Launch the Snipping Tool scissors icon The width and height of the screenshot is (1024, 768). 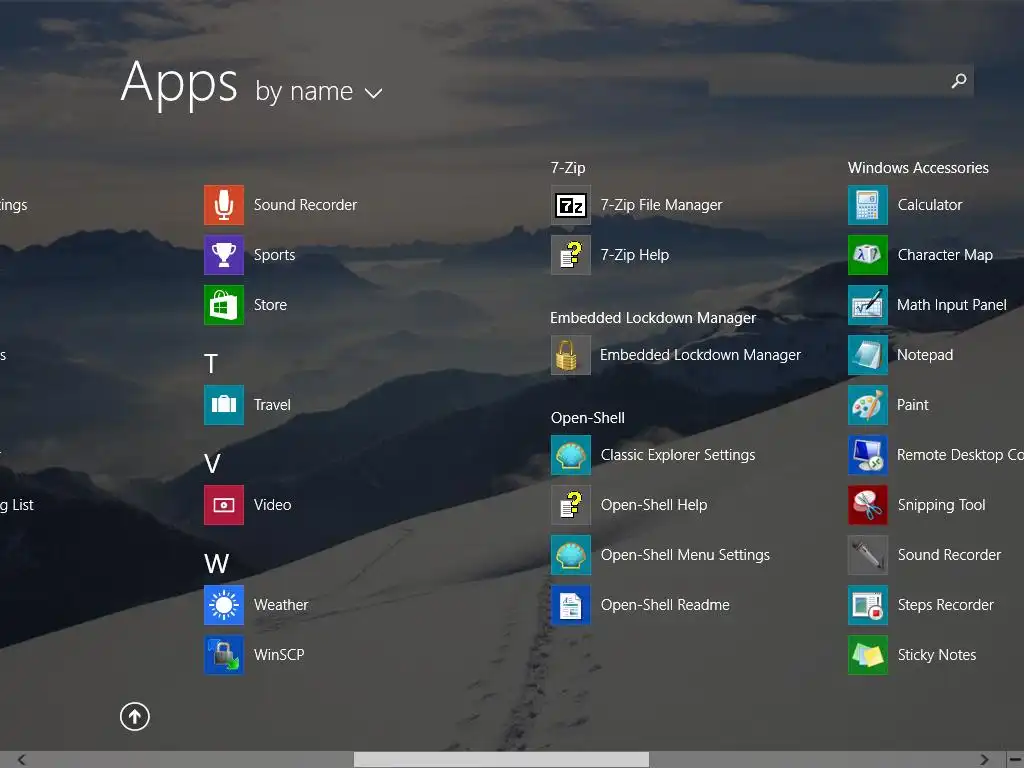point(867,505)
